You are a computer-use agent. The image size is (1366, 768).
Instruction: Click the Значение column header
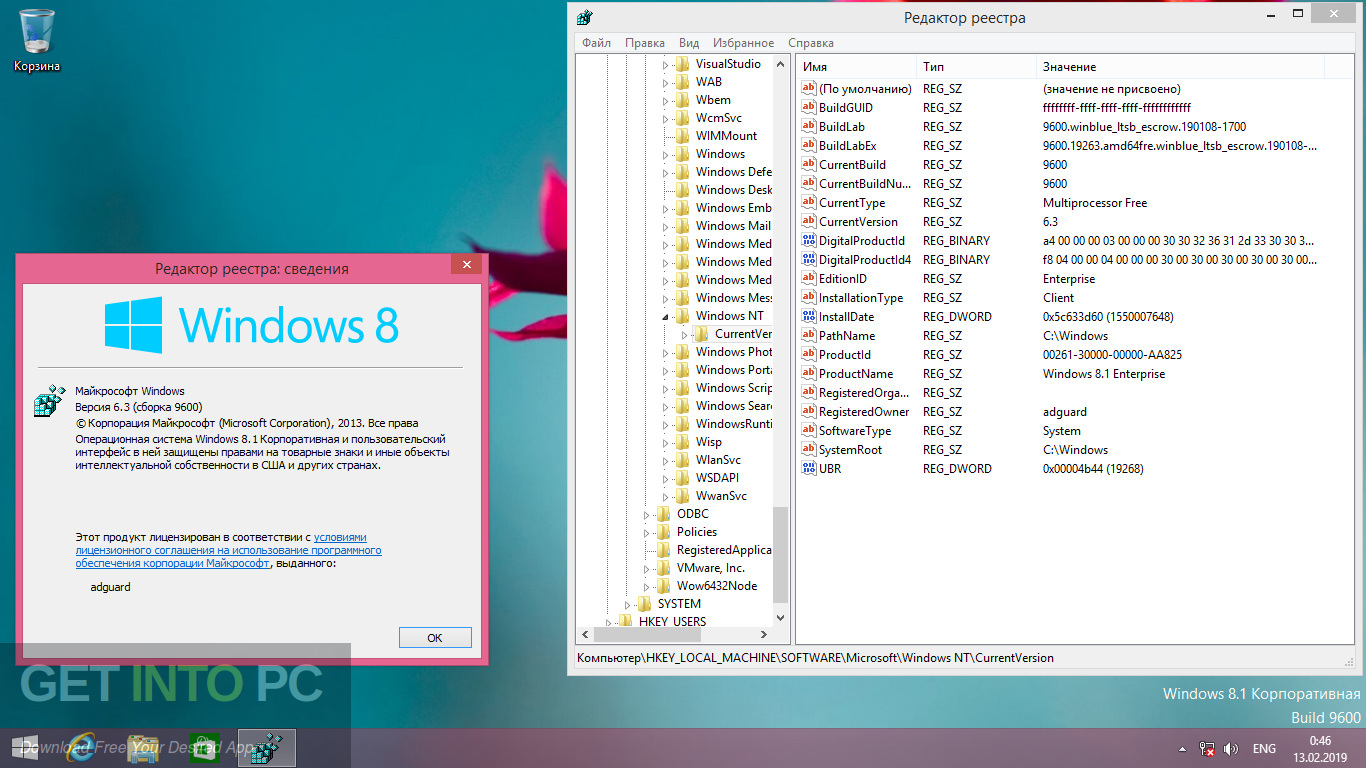(1181, 66)
